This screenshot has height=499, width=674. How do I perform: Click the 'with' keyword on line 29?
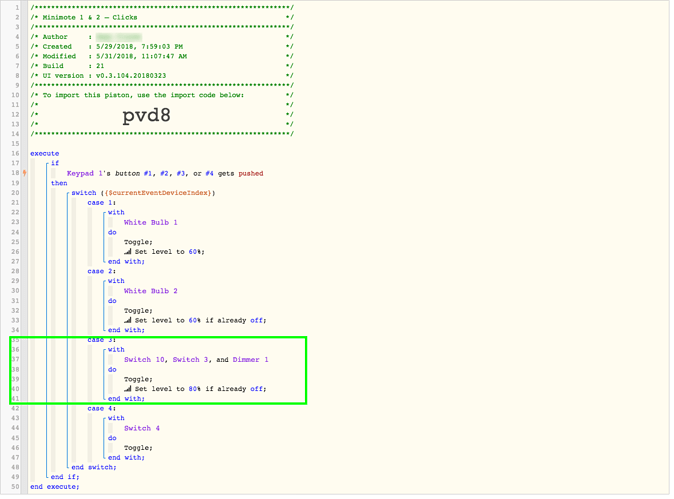116,282
